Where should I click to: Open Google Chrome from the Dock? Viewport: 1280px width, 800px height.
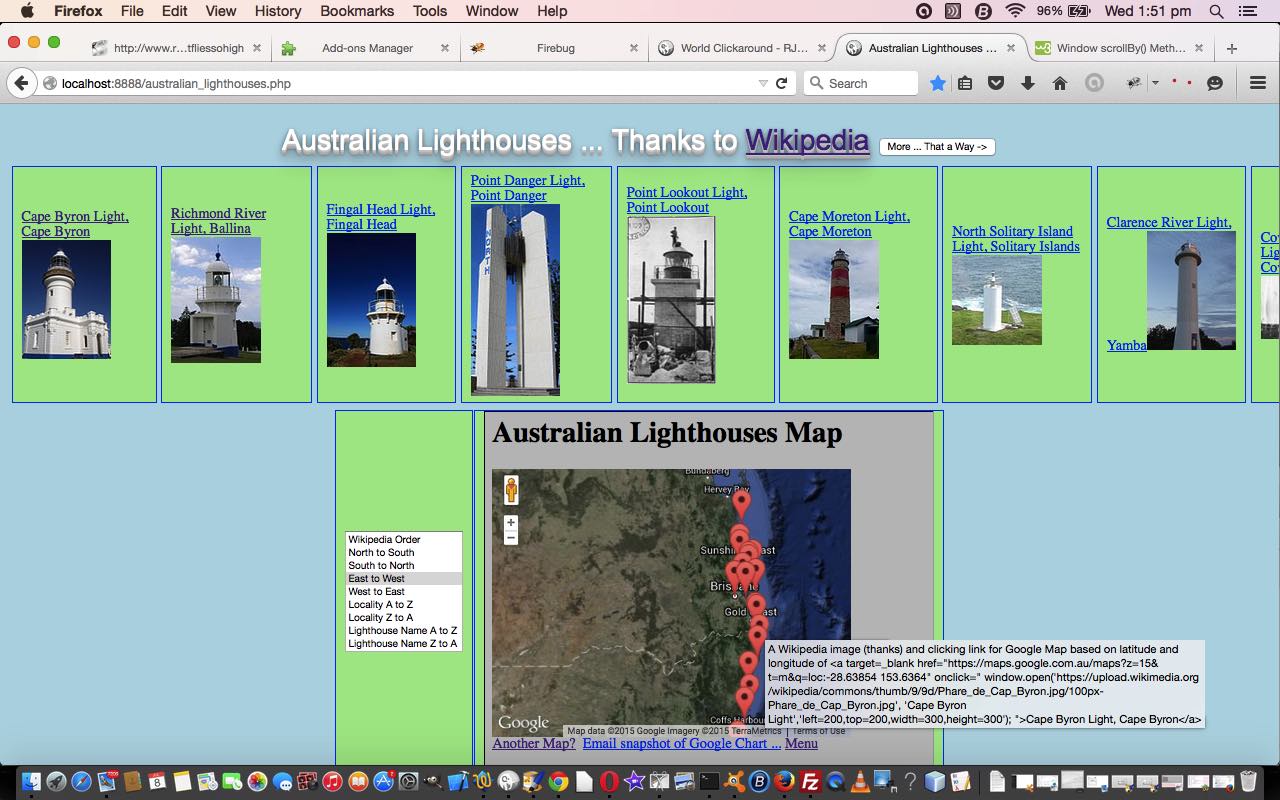[x=559, y=781]
